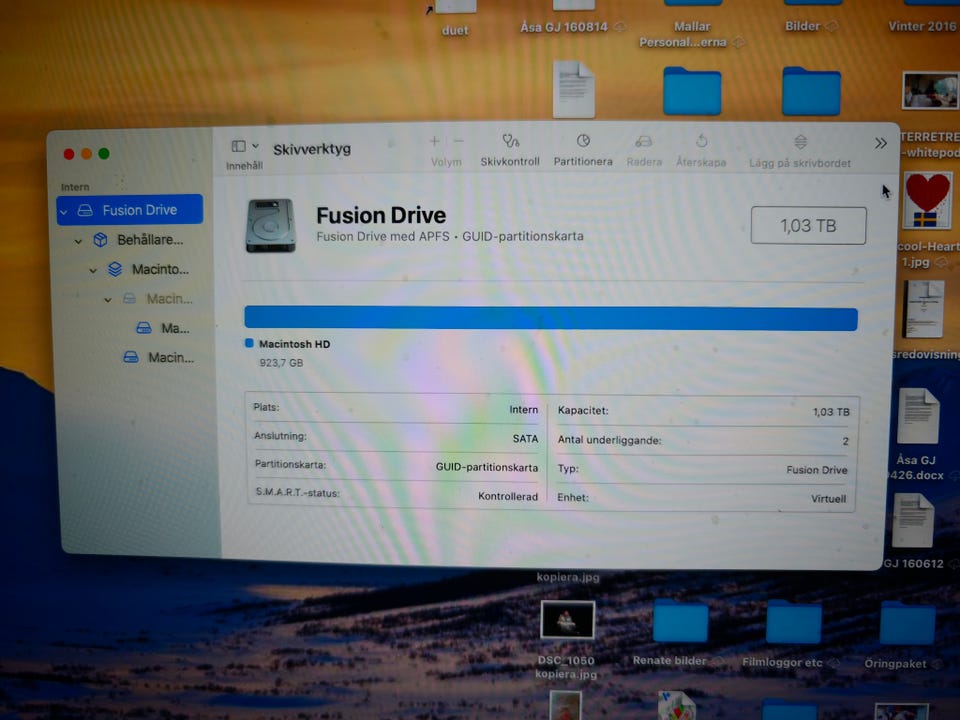Click the 1,03 TB capacity box
The image size is (960, 720).
tap(808, 226)
